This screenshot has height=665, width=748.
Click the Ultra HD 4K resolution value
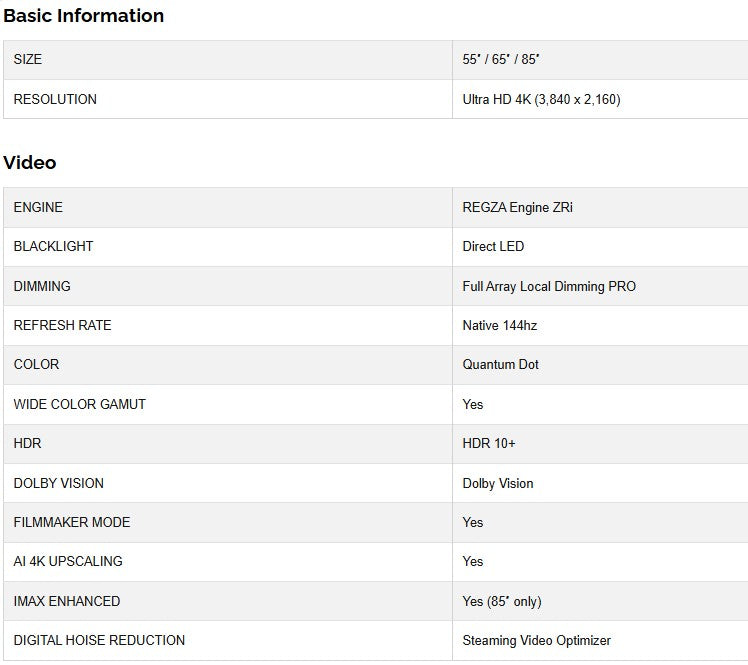[x=541, y=99]
